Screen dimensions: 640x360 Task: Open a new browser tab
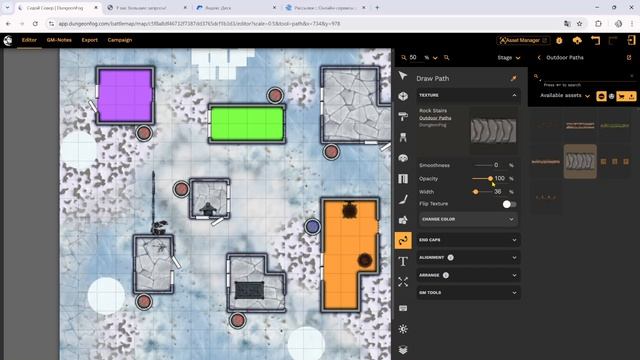377,7
